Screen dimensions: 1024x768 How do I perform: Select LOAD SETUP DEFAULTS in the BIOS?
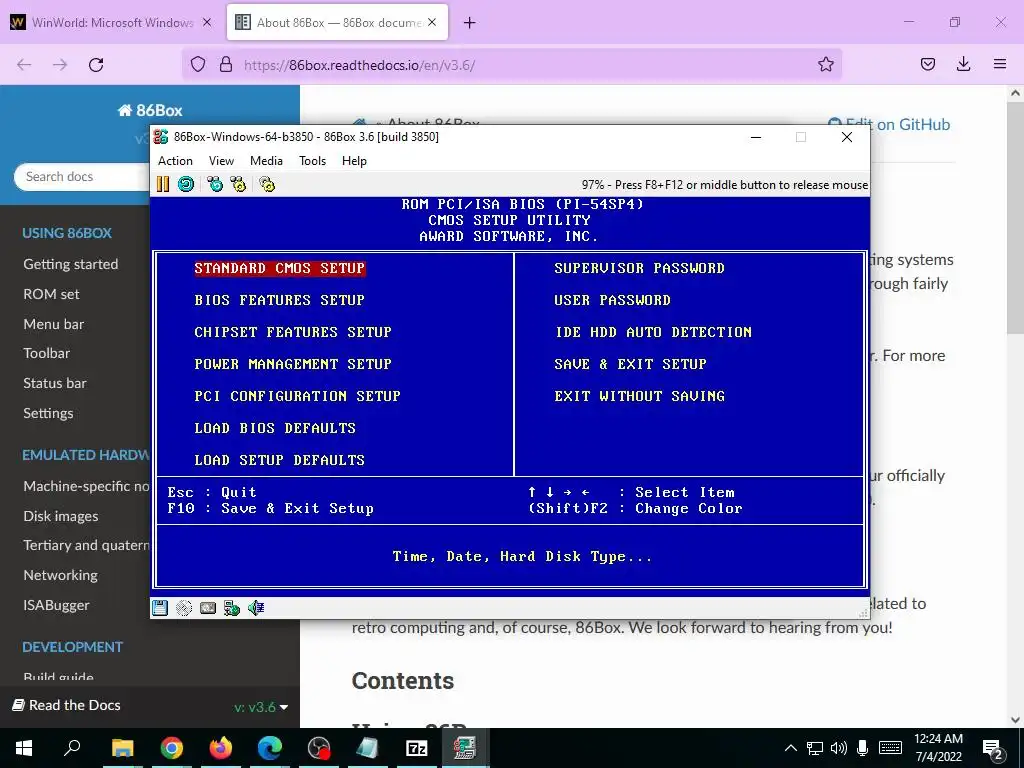pos(280,460)
